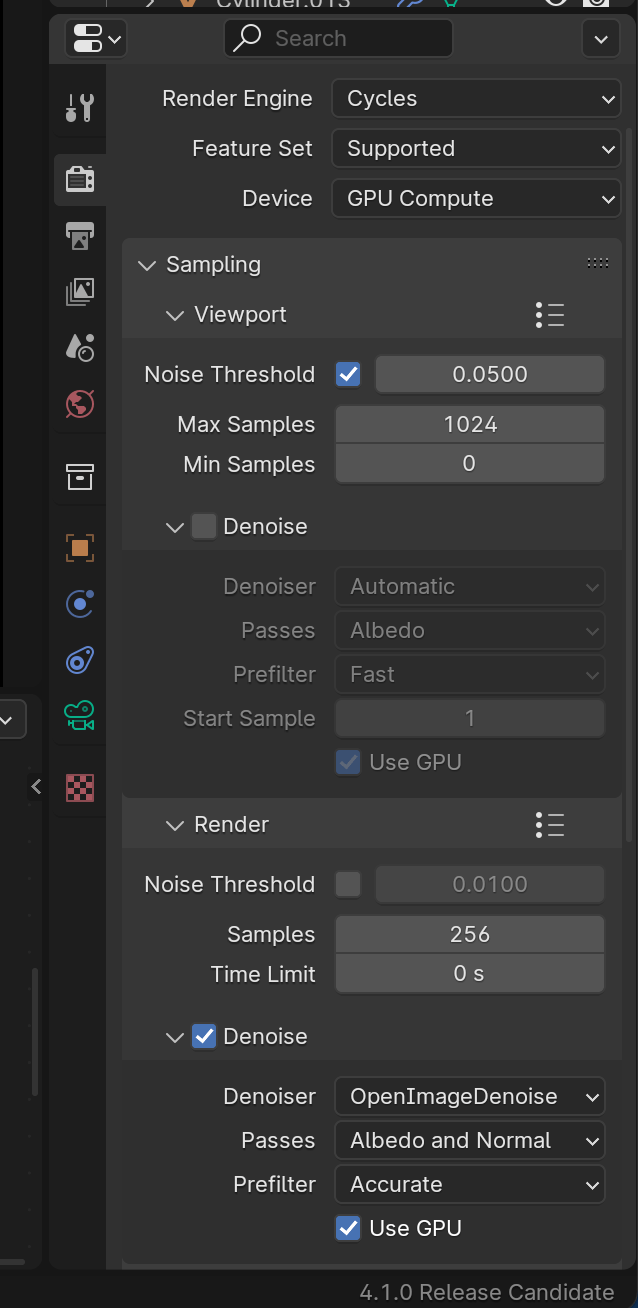The height and width of the screenshot is (1308, 638).
Task: Set Max Samples value field
Action: 470,424
